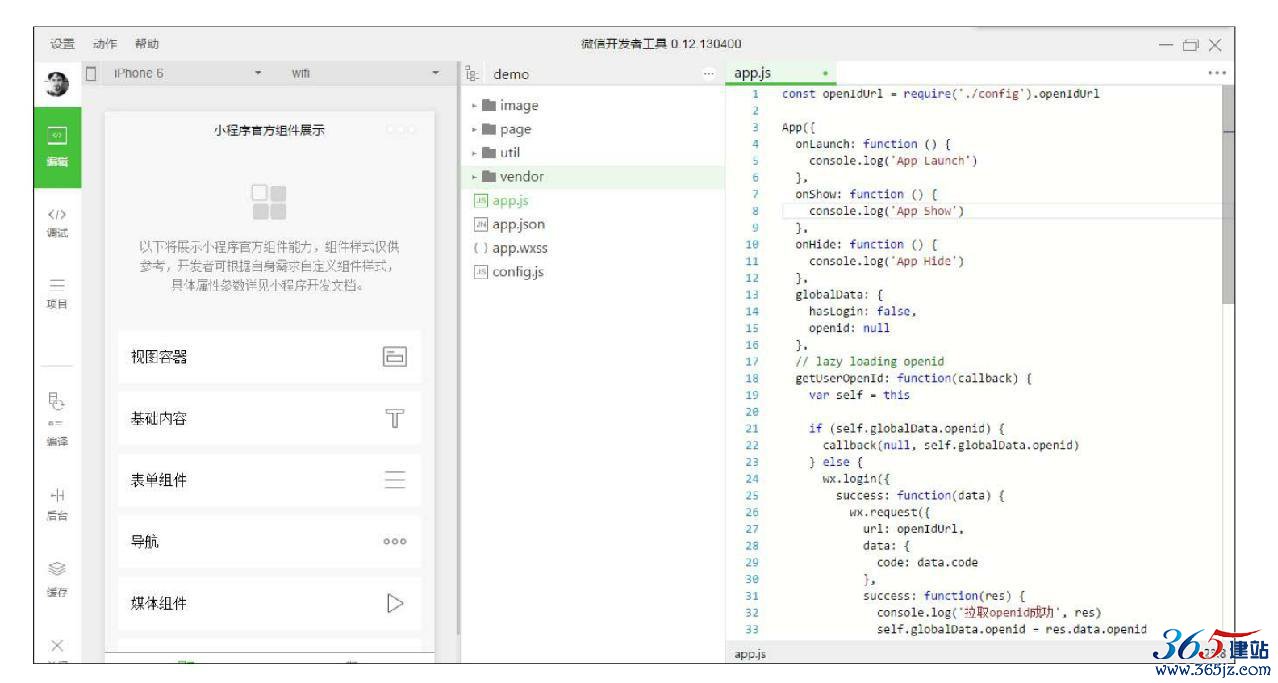
Task: Open the 视图容器 item in the simulator
Action: pyautogui.click(x=269, y=357)
